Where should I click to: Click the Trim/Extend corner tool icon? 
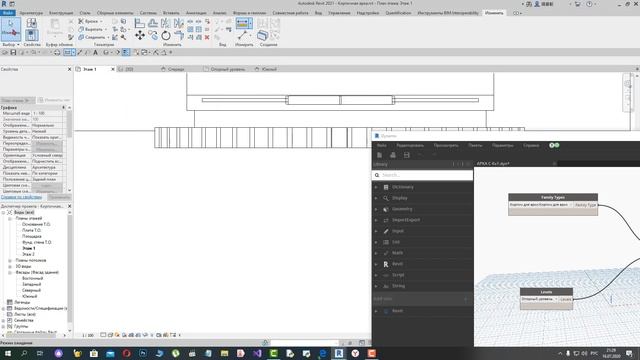pyautogui.click(x=179, y=37)
